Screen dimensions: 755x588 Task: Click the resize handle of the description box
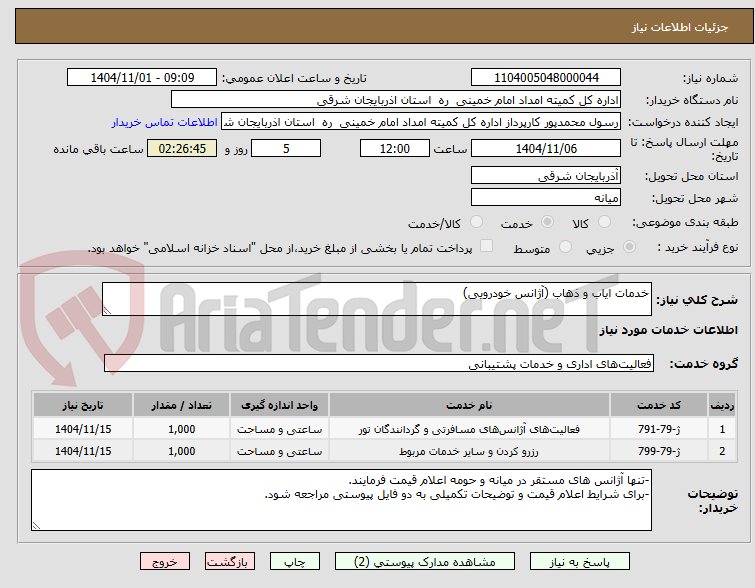107,311
